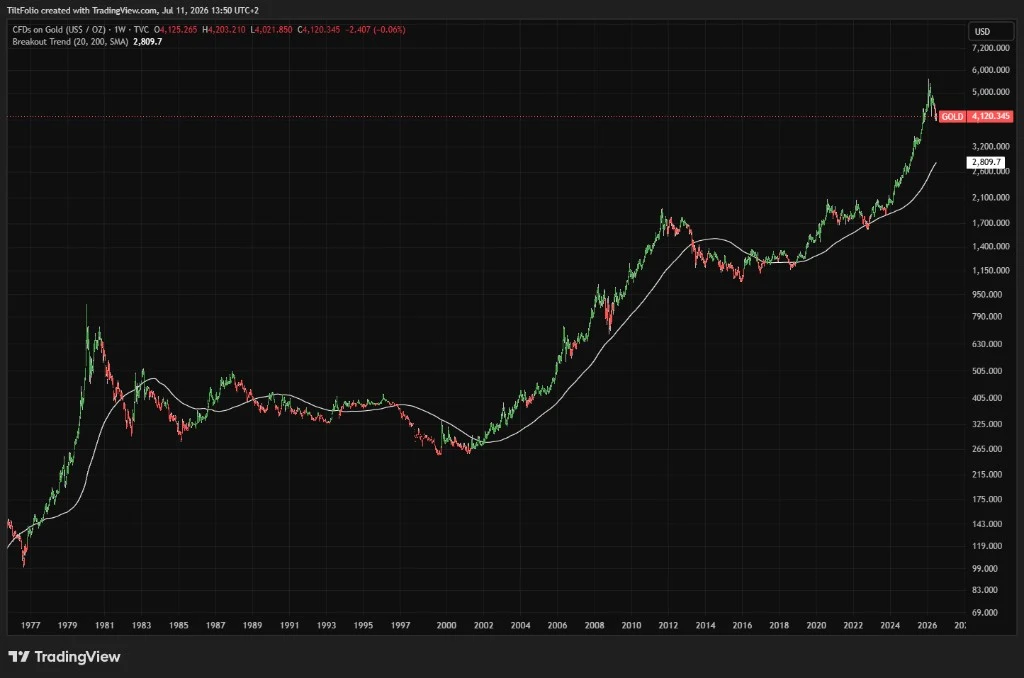The height and width of the screenshot is (678, 1024).
Task: Click the 1995 time axis label
Action: pos(363,625)
